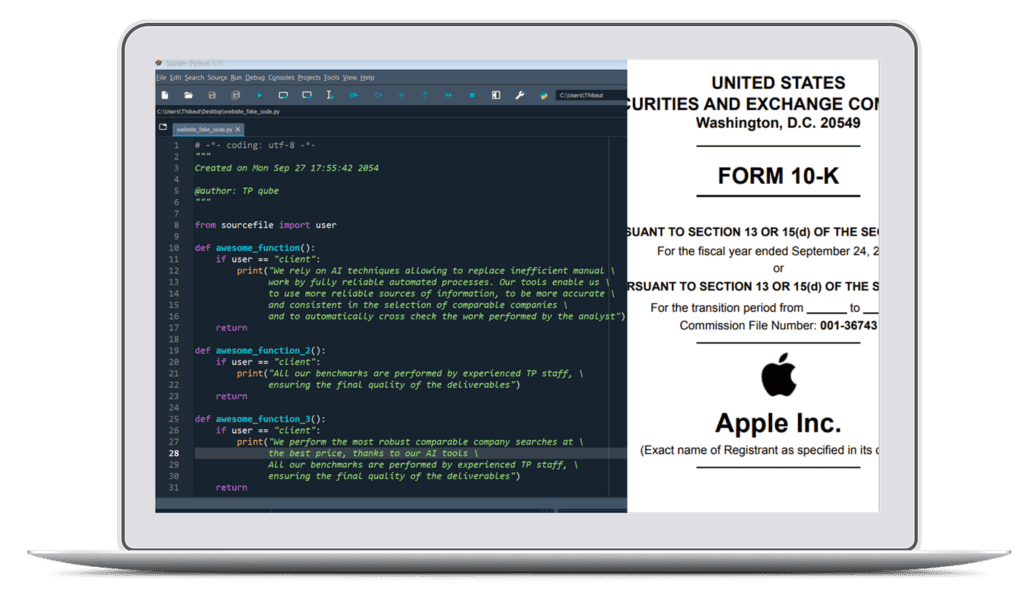The height and width of the screenshot is (612, 1024).
Task: Open the PYTHONPATH manager icon
Action: point(543,95)
